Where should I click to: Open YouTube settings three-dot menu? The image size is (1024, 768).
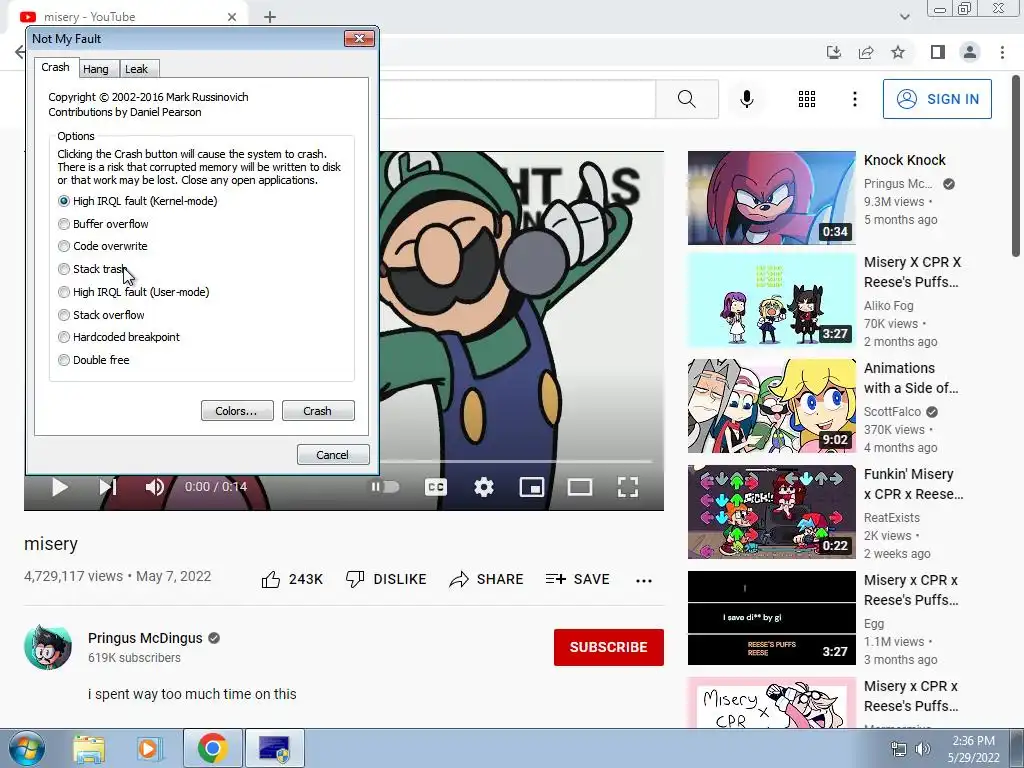(854, 99)
